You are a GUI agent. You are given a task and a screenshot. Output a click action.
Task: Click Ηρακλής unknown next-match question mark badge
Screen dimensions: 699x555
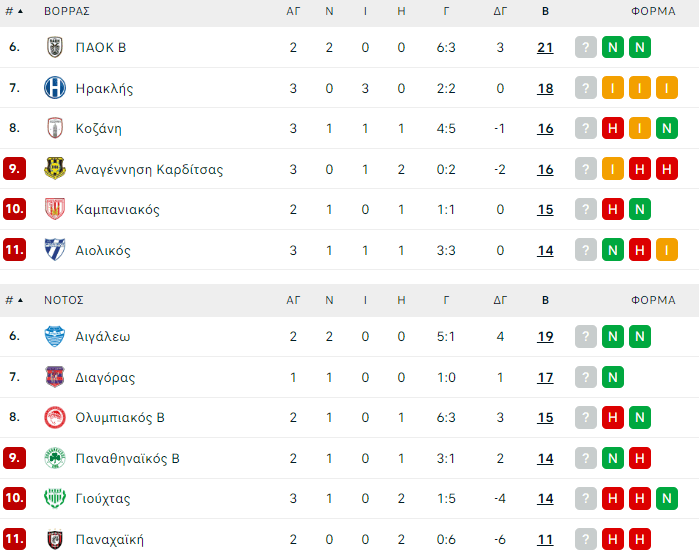pos(585,88)
